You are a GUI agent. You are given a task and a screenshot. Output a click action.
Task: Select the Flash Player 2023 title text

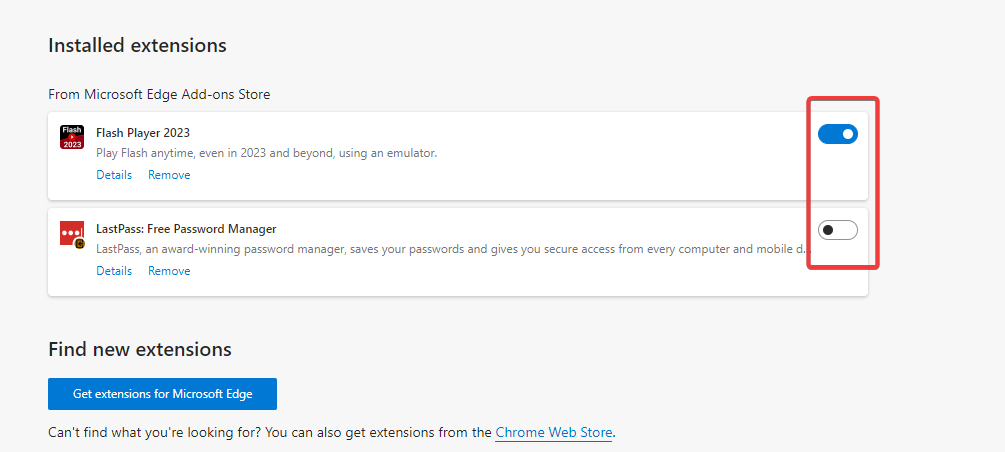pos(143,133)
